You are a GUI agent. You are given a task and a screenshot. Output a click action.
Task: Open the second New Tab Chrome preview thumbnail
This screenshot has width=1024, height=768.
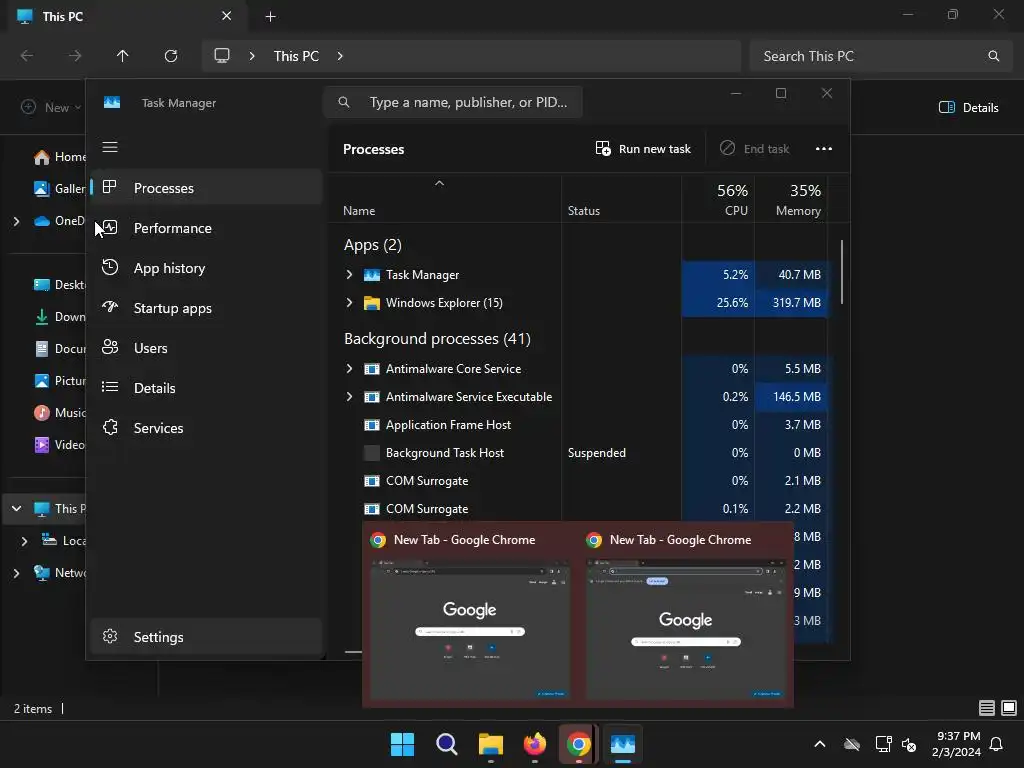(x=686, y=628)
